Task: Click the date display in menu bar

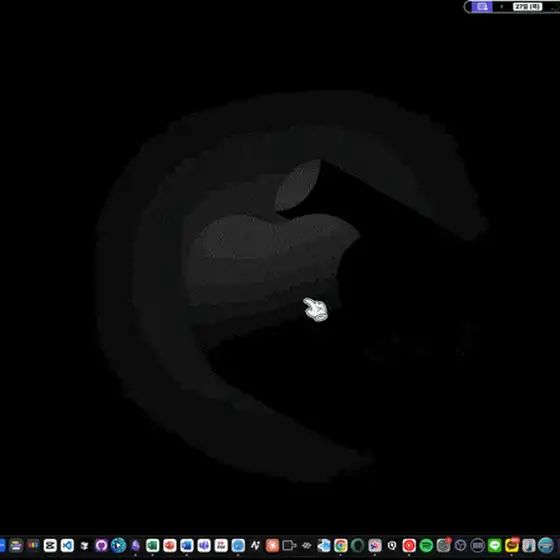Action: pos(528,7)
